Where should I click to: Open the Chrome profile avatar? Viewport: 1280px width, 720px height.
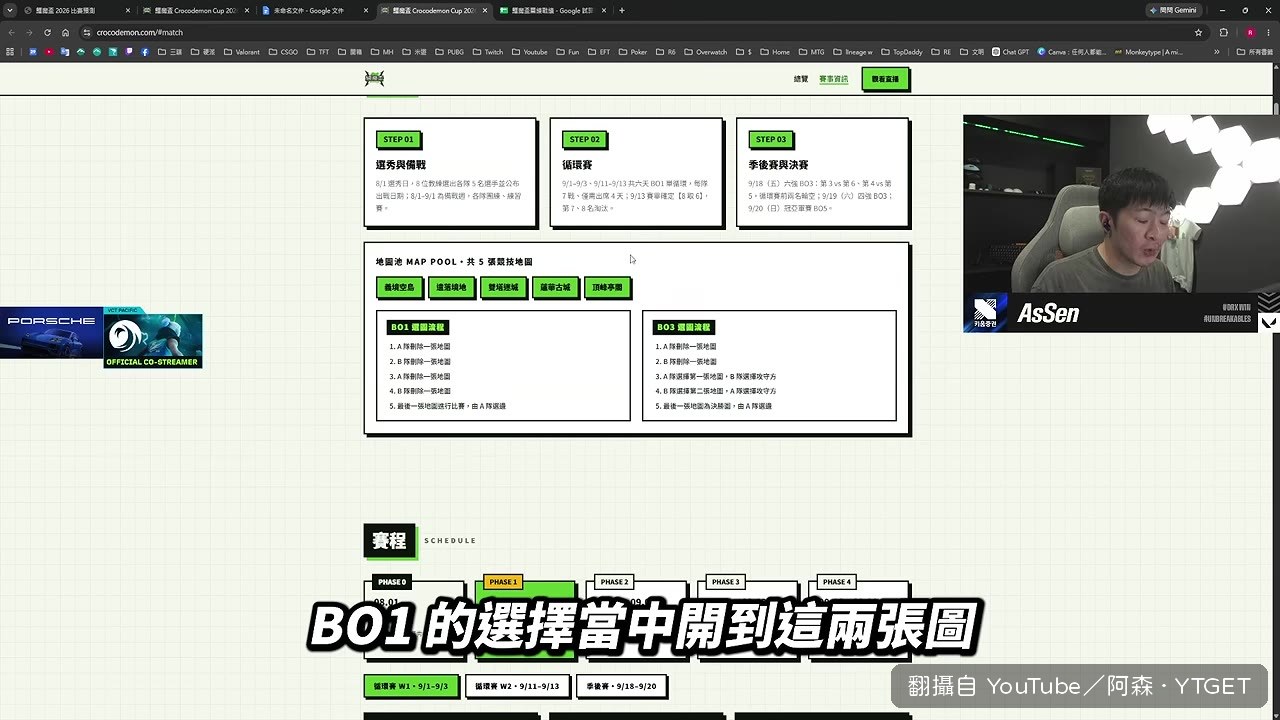tap(1250, 32)
